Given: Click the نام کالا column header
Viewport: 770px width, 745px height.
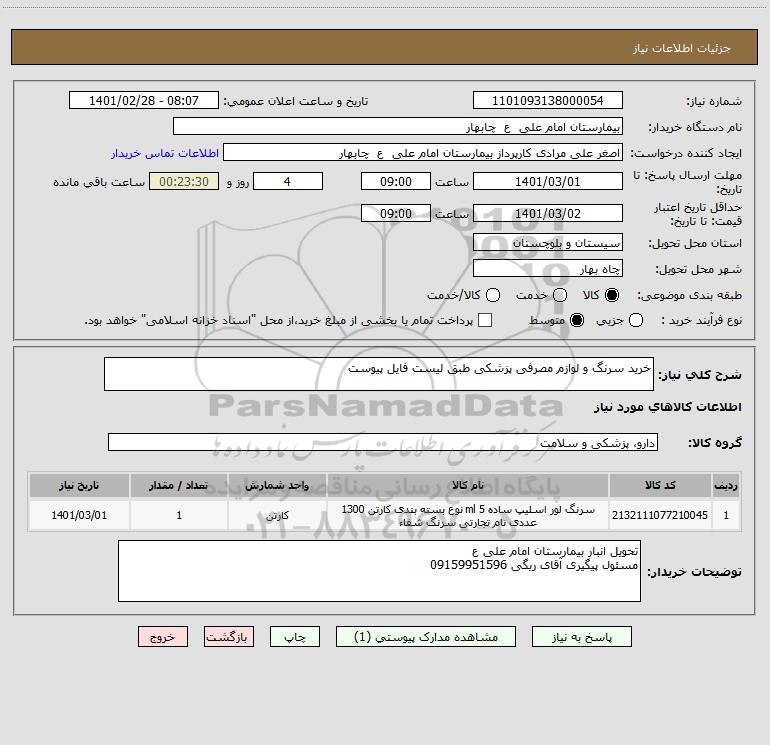Looking at the screenshot, I should (468, 486).
